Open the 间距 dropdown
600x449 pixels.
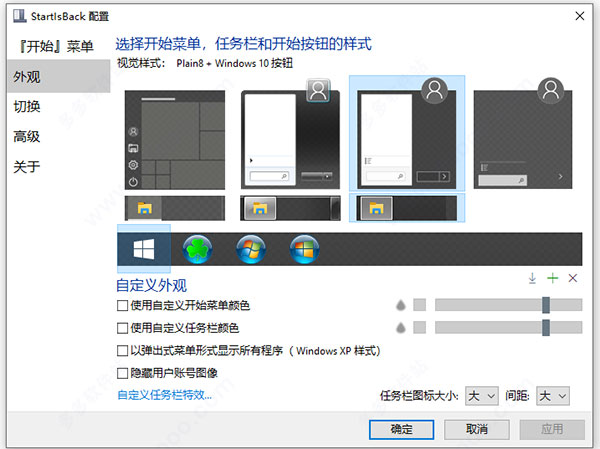(x=553, y=396)
